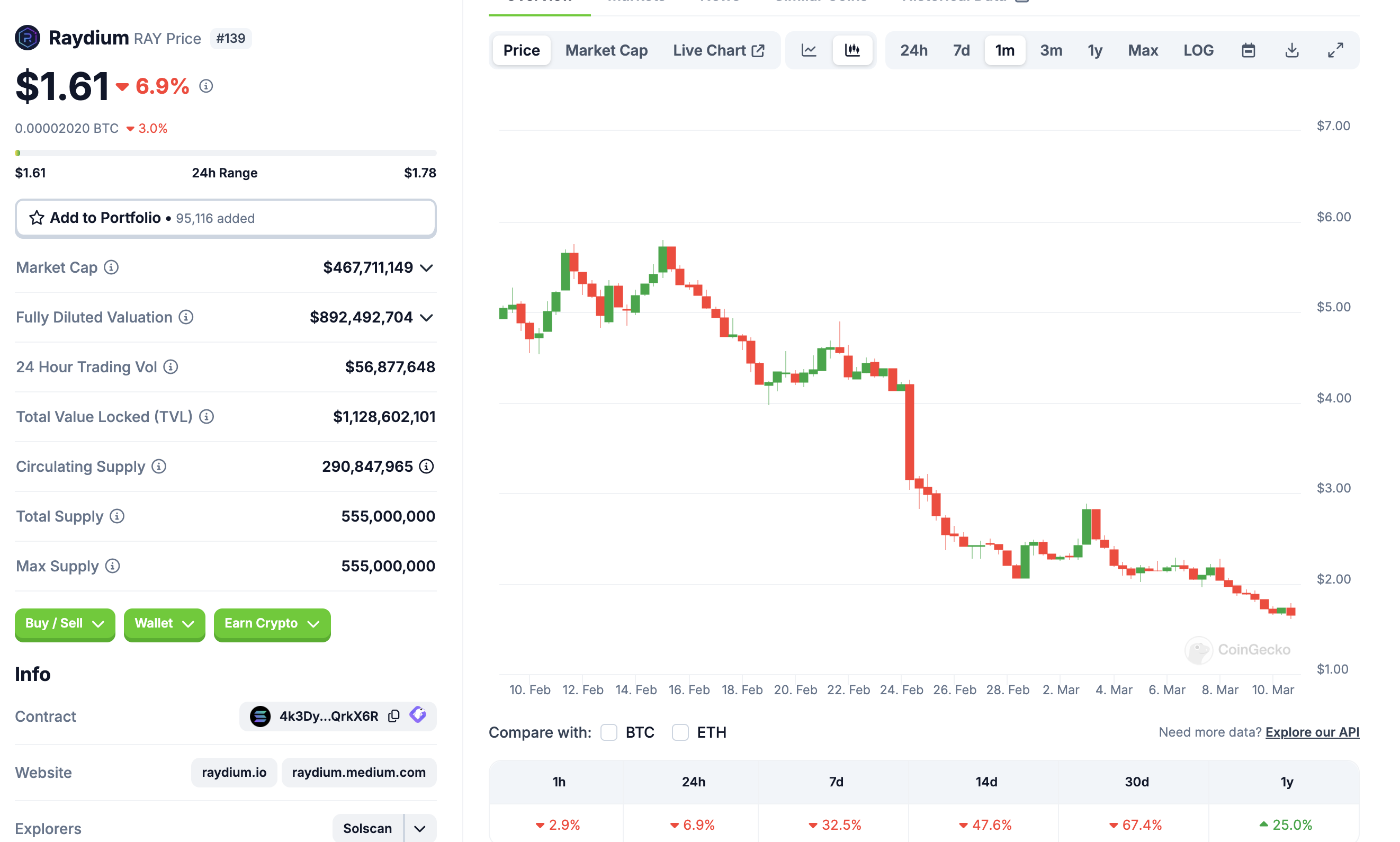Click the 24h Range price bar
1400x842 pixels.
click(225, 153)
